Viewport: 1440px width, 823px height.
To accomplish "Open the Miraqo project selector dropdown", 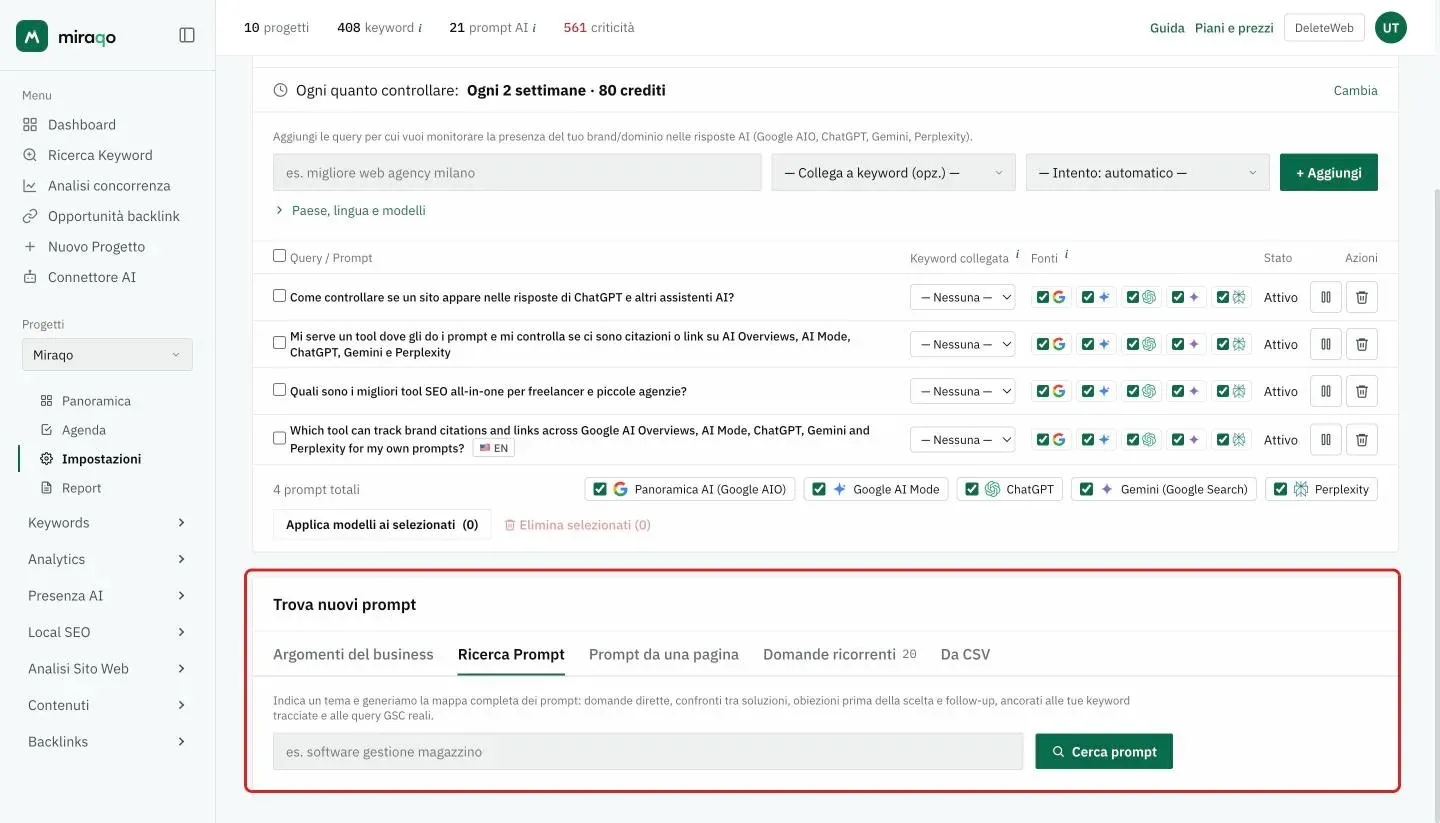I will click(x=107, y=355).
